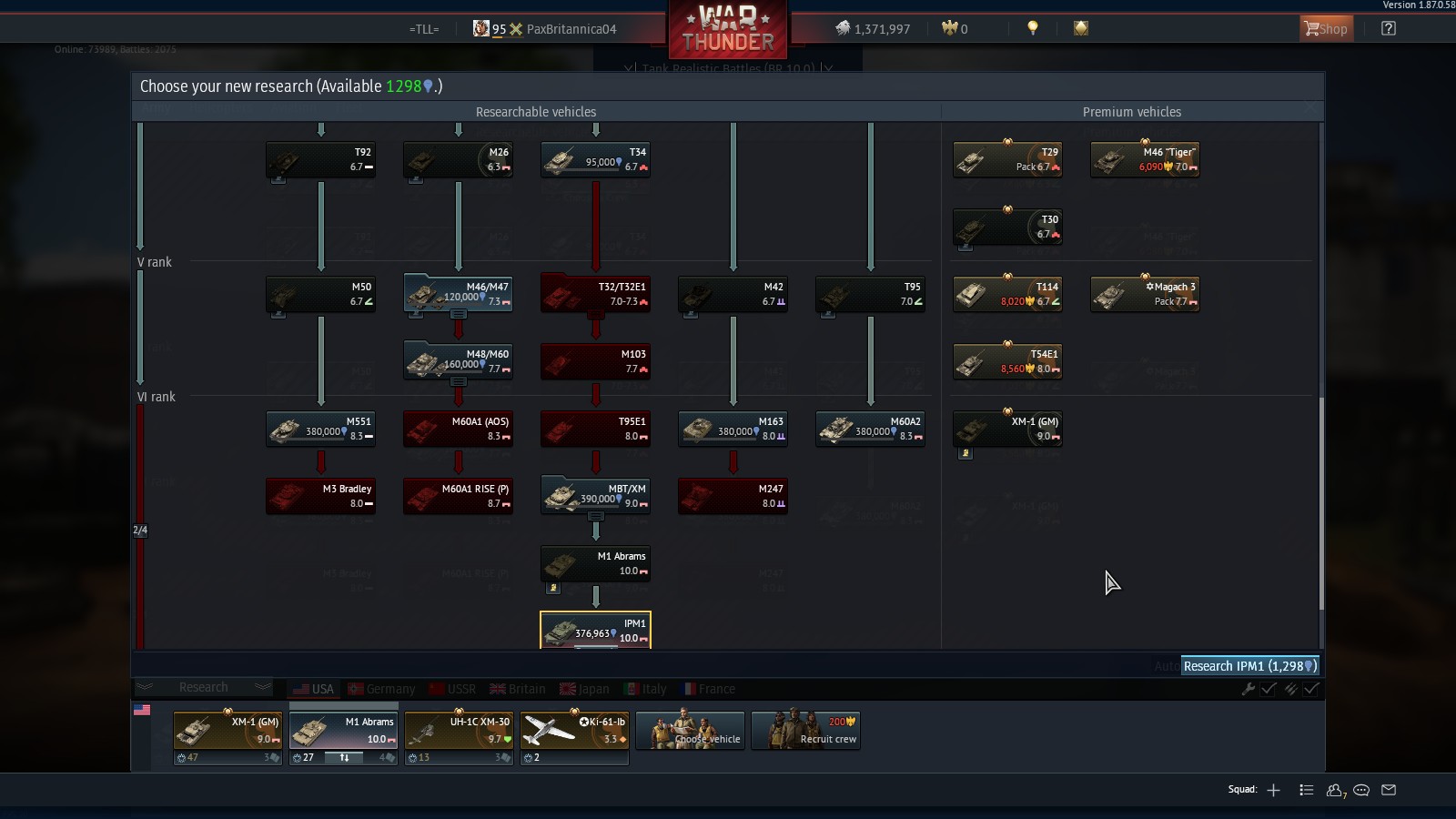Screen dimensions: 1456x819
Task: Open the list icon beside Squad
Action: pos(1306,790)
